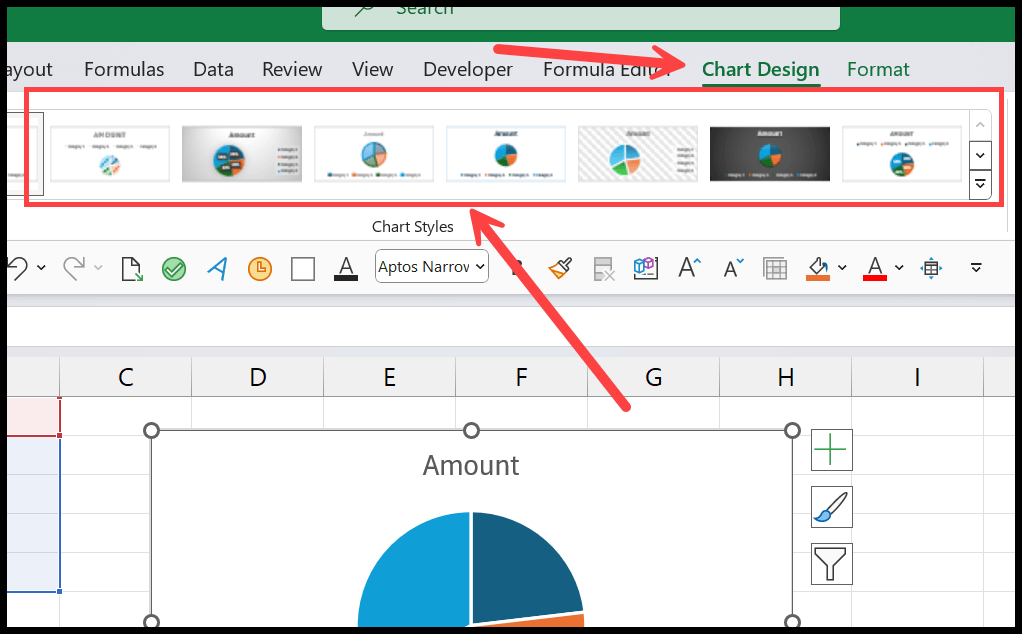The height and width of the screenshot is (634, 1022).
Task: Select column H header
Action: click(785, 377)
